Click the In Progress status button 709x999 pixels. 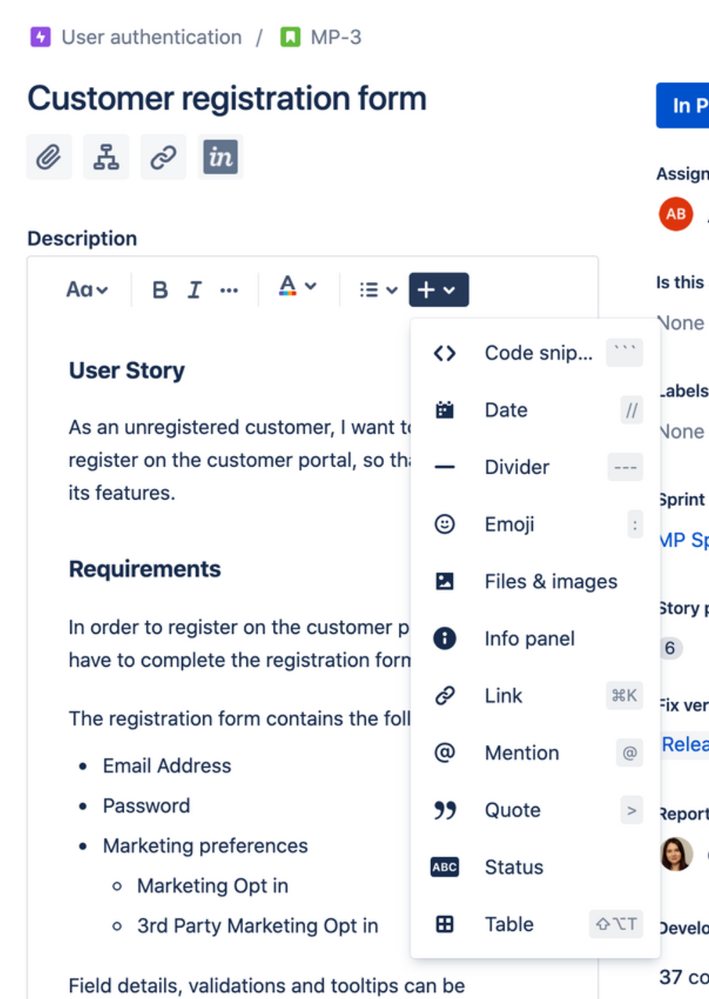[x=682, y=105]
